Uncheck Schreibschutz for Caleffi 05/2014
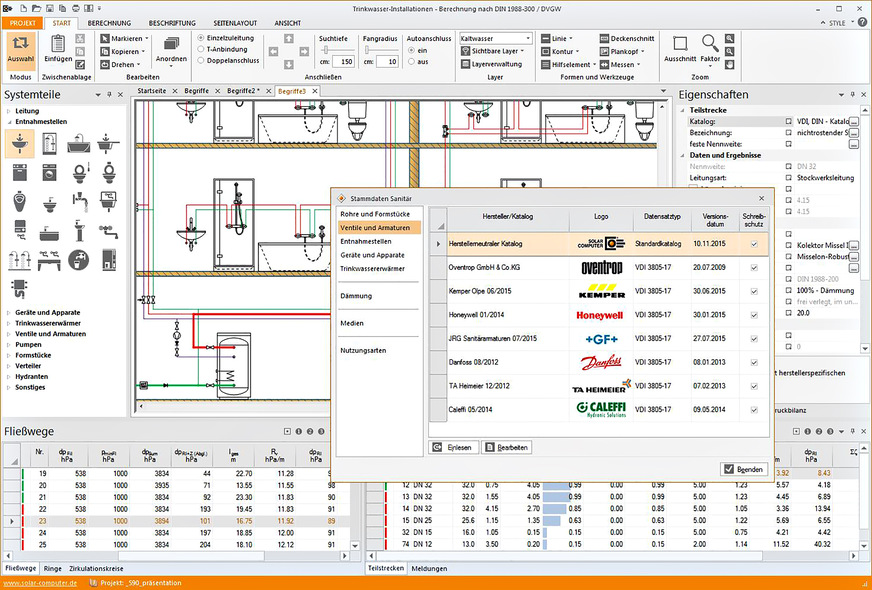The image size is (872, 590). (754, 409)
